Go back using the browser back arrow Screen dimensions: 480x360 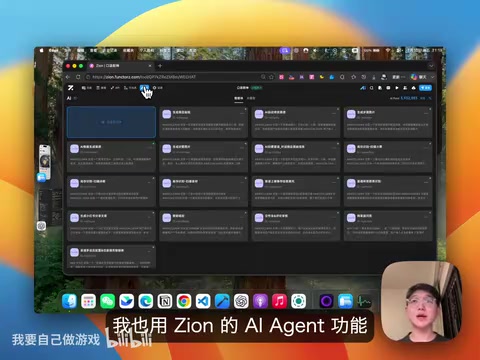[x=68, y=77]
